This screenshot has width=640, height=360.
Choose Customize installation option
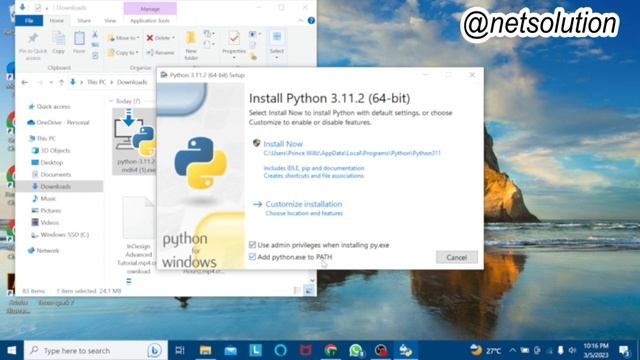tap(304, 204)
